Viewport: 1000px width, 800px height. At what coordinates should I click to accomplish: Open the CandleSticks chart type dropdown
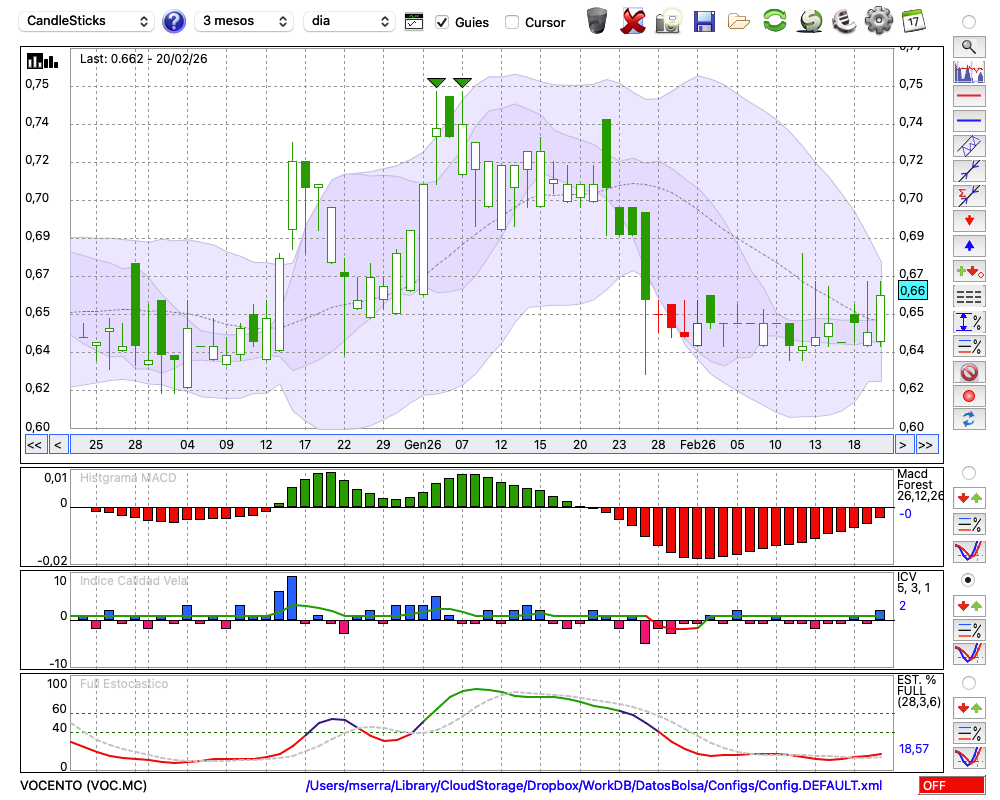coord(88,21)
